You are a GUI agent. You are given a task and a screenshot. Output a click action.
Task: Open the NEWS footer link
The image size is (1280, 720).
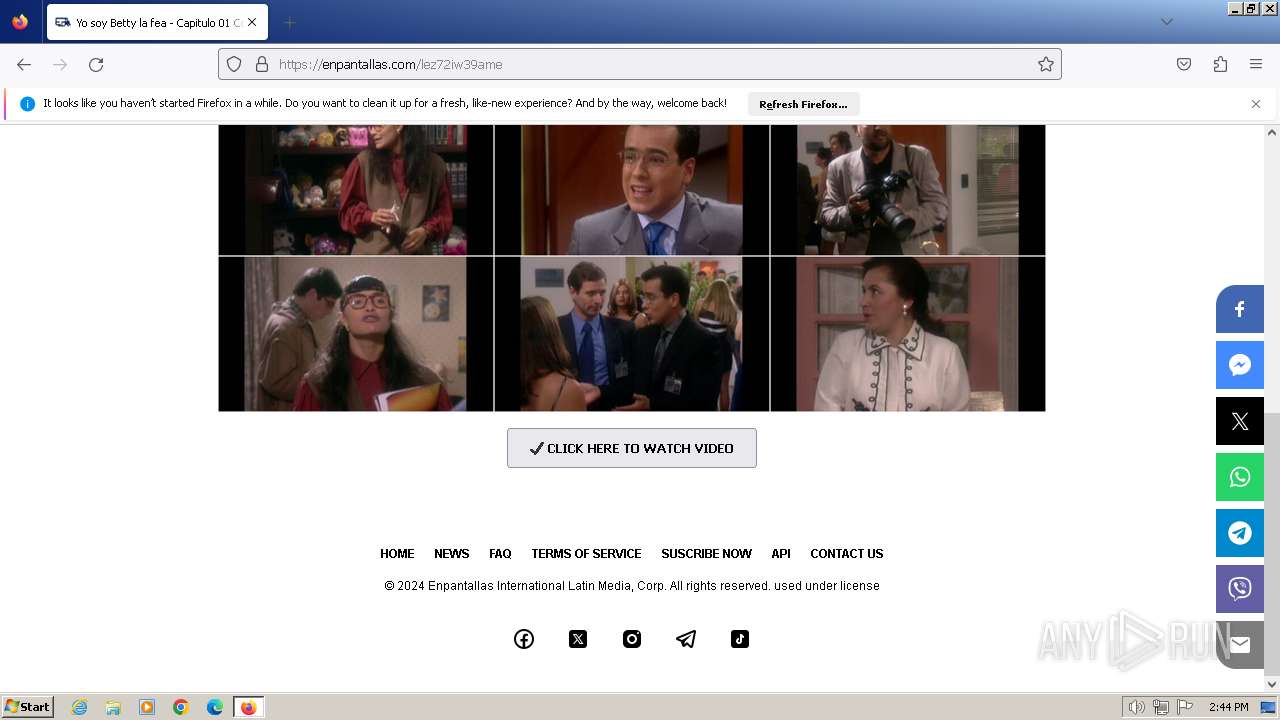[452, 554]
